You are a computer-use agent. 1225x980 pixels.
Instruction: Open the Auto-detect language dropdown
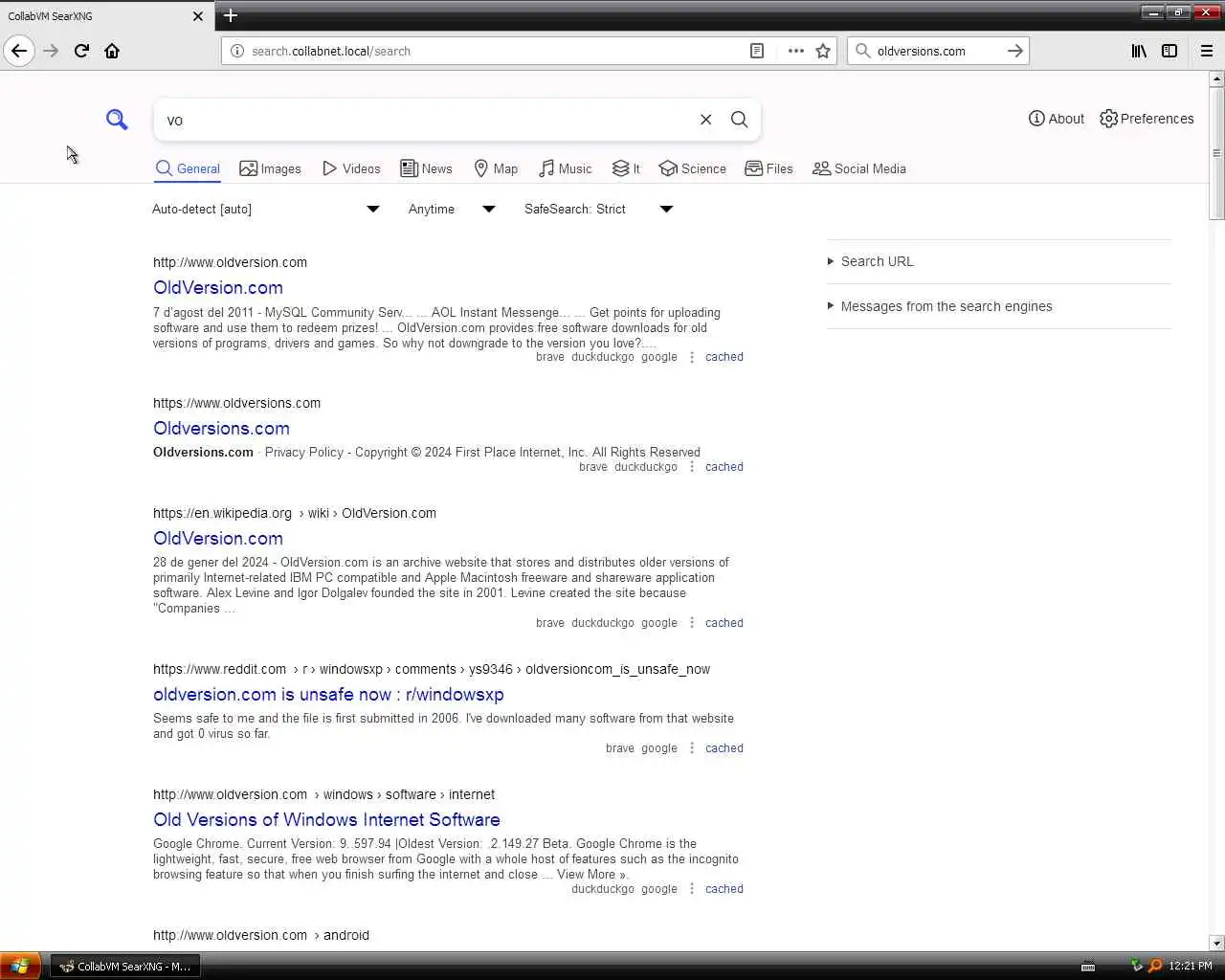pos(266,209)
